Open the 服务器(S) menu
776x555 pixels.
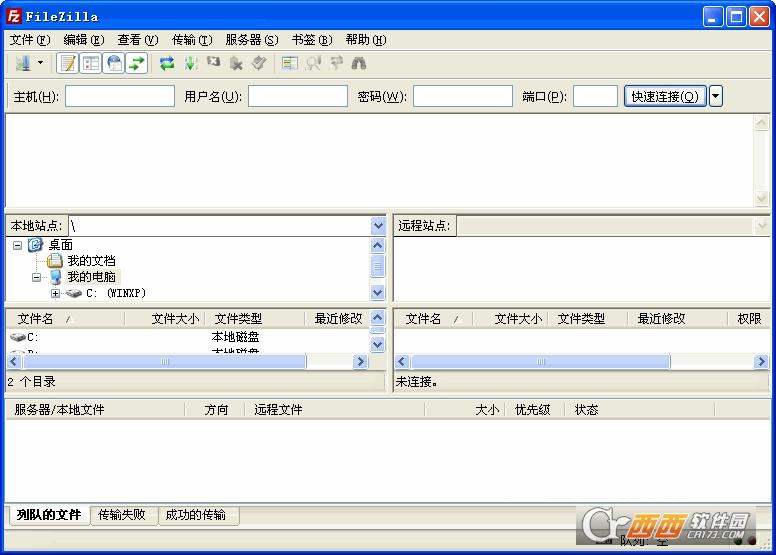click(251, 40)
